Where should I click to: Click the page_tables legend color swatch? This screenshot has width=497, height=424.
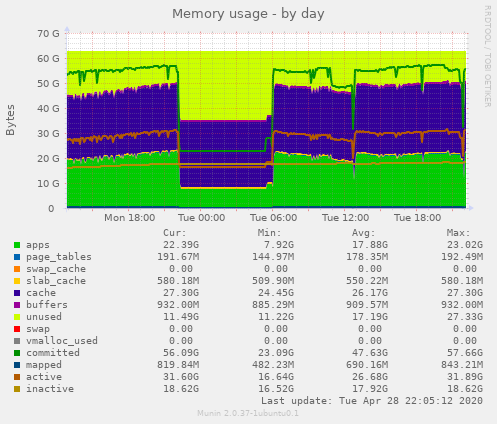17,257
